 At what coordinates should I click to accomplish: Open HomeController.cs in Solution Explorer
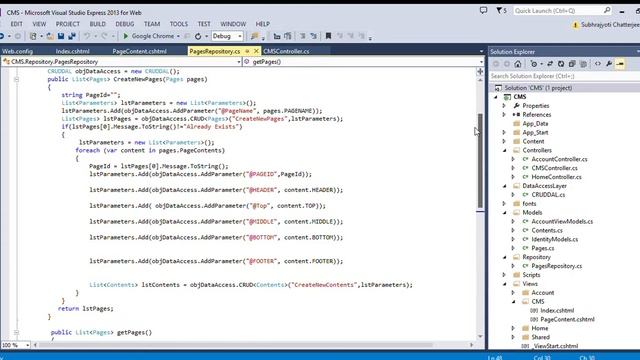(556, 177)
